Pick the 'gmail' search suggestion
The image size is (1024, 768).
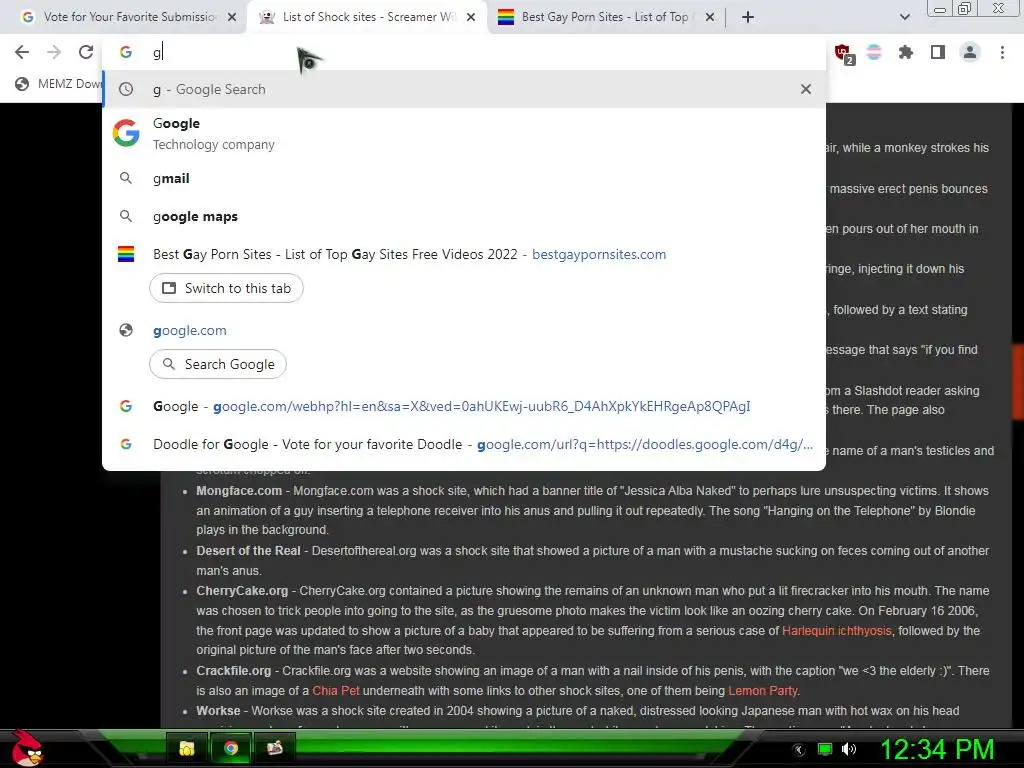pos(464,178)
